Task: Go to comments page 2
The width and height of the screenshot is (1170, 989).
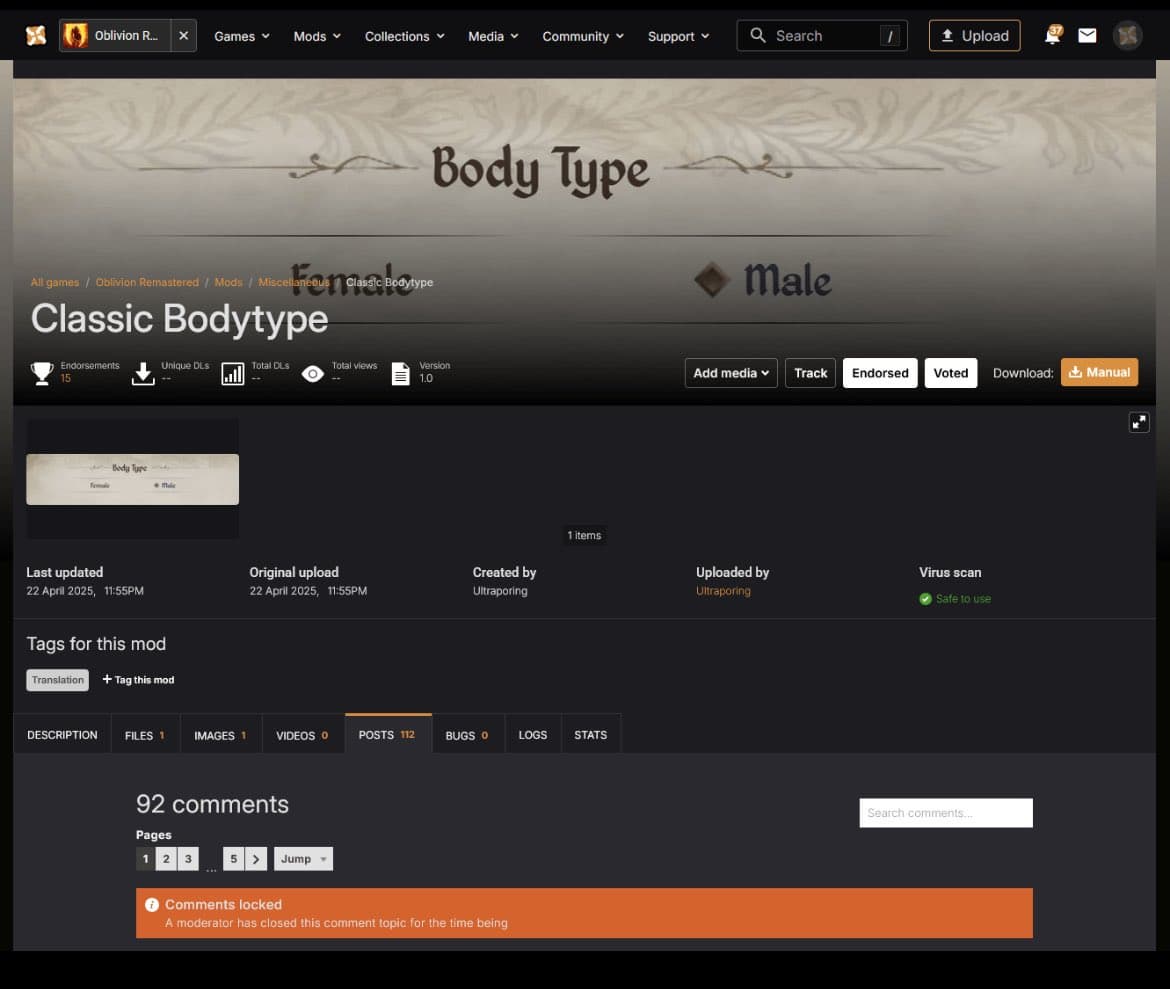Action: tap(166, 858)
